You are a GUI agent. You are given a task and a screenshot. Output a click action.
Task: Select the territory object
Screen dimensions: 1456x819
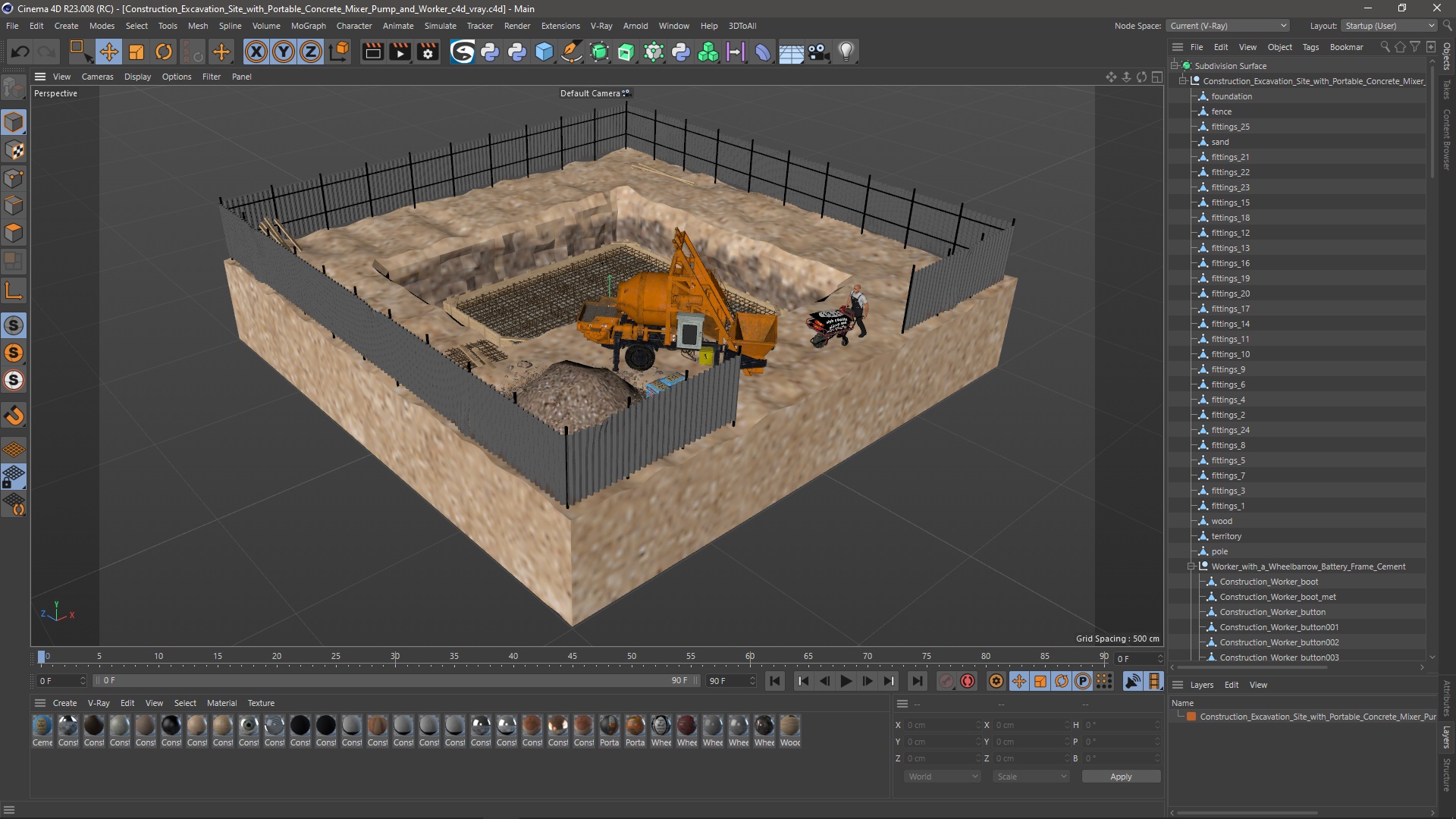click(x=1226, y=536)
